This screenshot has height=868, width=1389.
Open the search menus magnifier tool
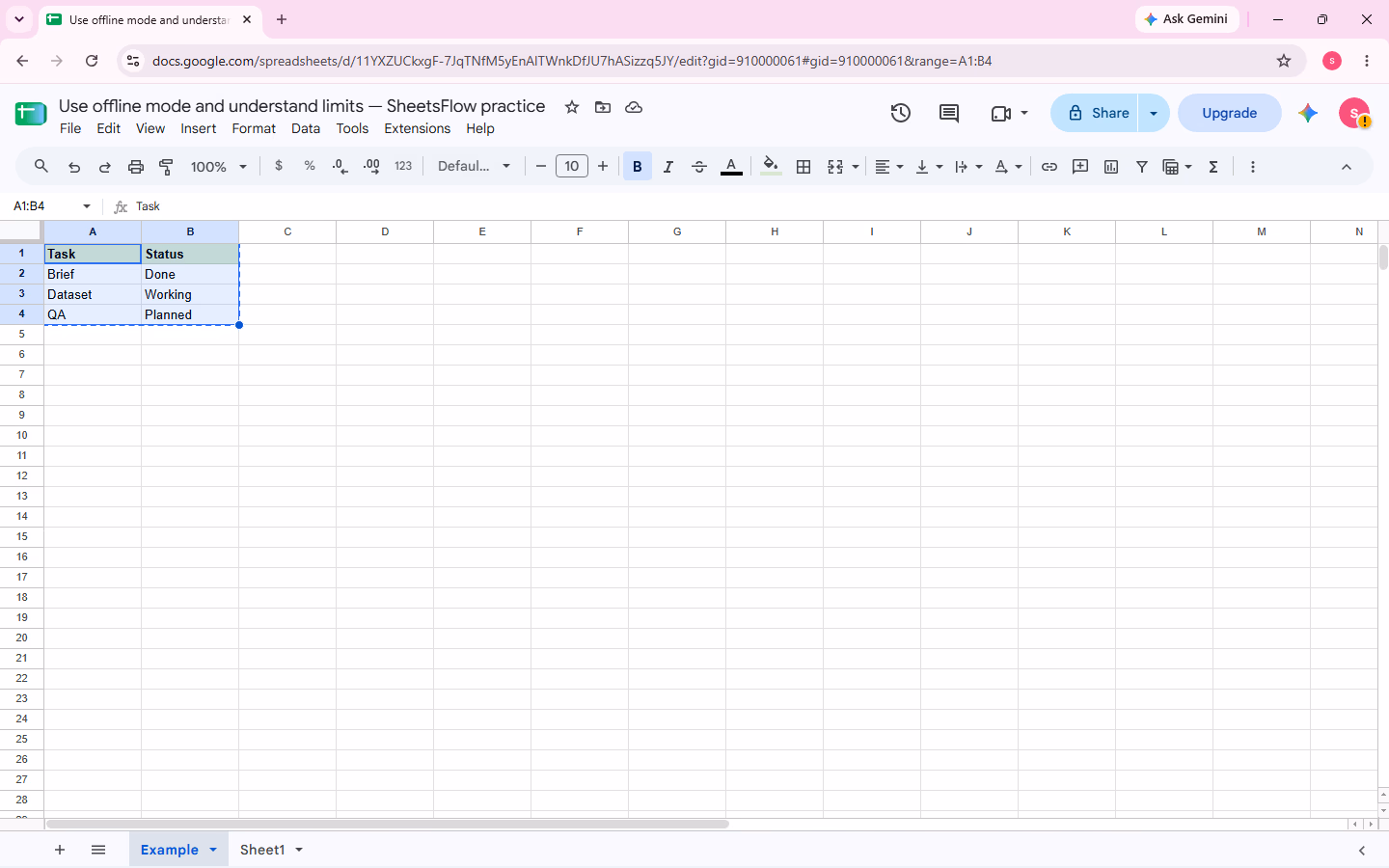[41, 167]
